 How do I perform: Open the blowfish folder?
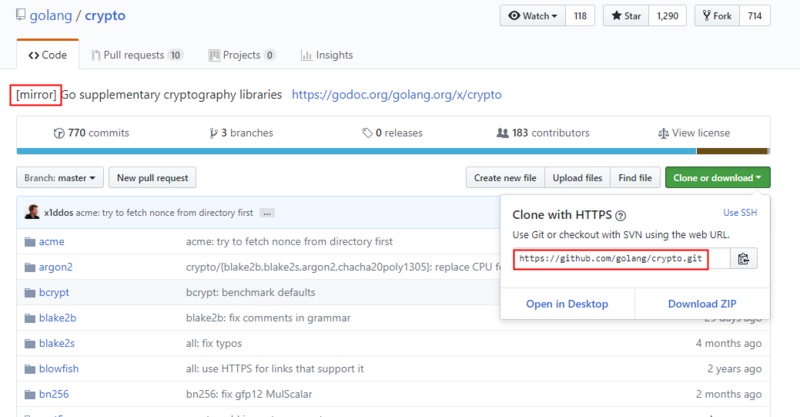pyautogui.click(x=59, y=369)
